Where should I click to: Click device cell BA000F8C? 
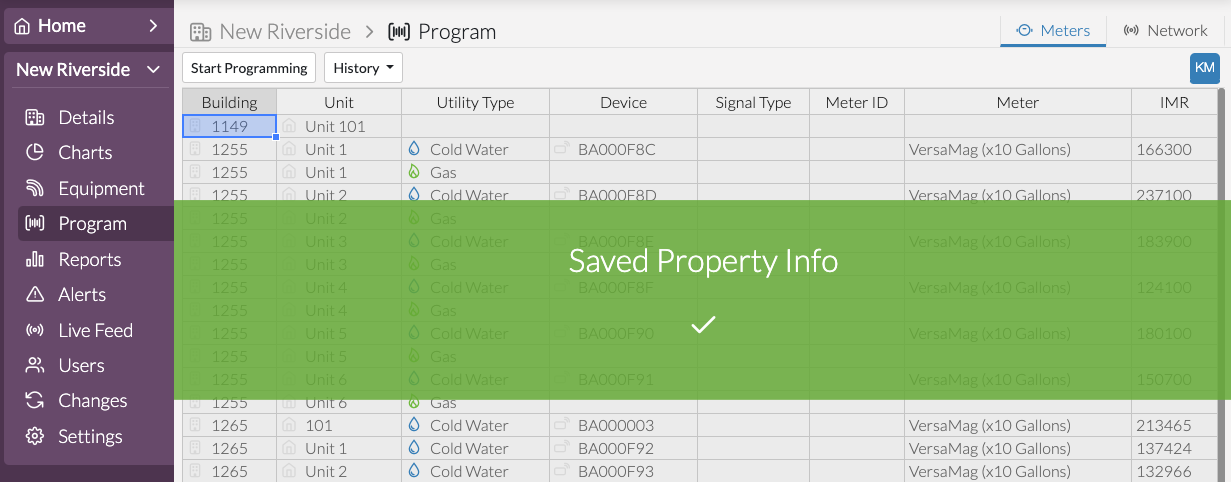(x=623, y=149)
